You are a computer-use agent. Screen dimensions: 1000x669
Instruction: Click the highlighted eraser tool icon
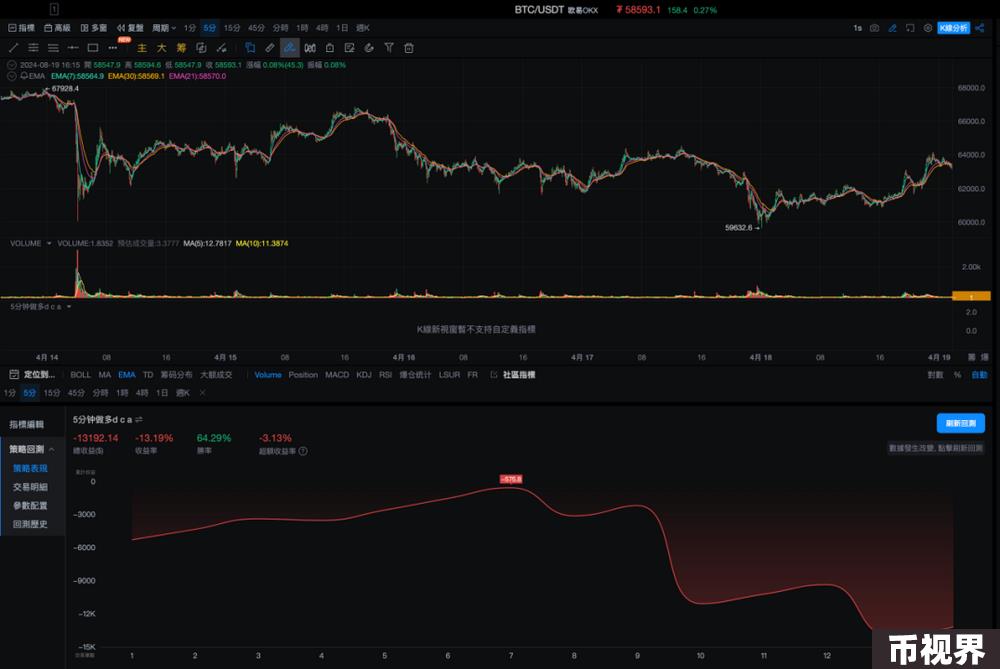290,48
